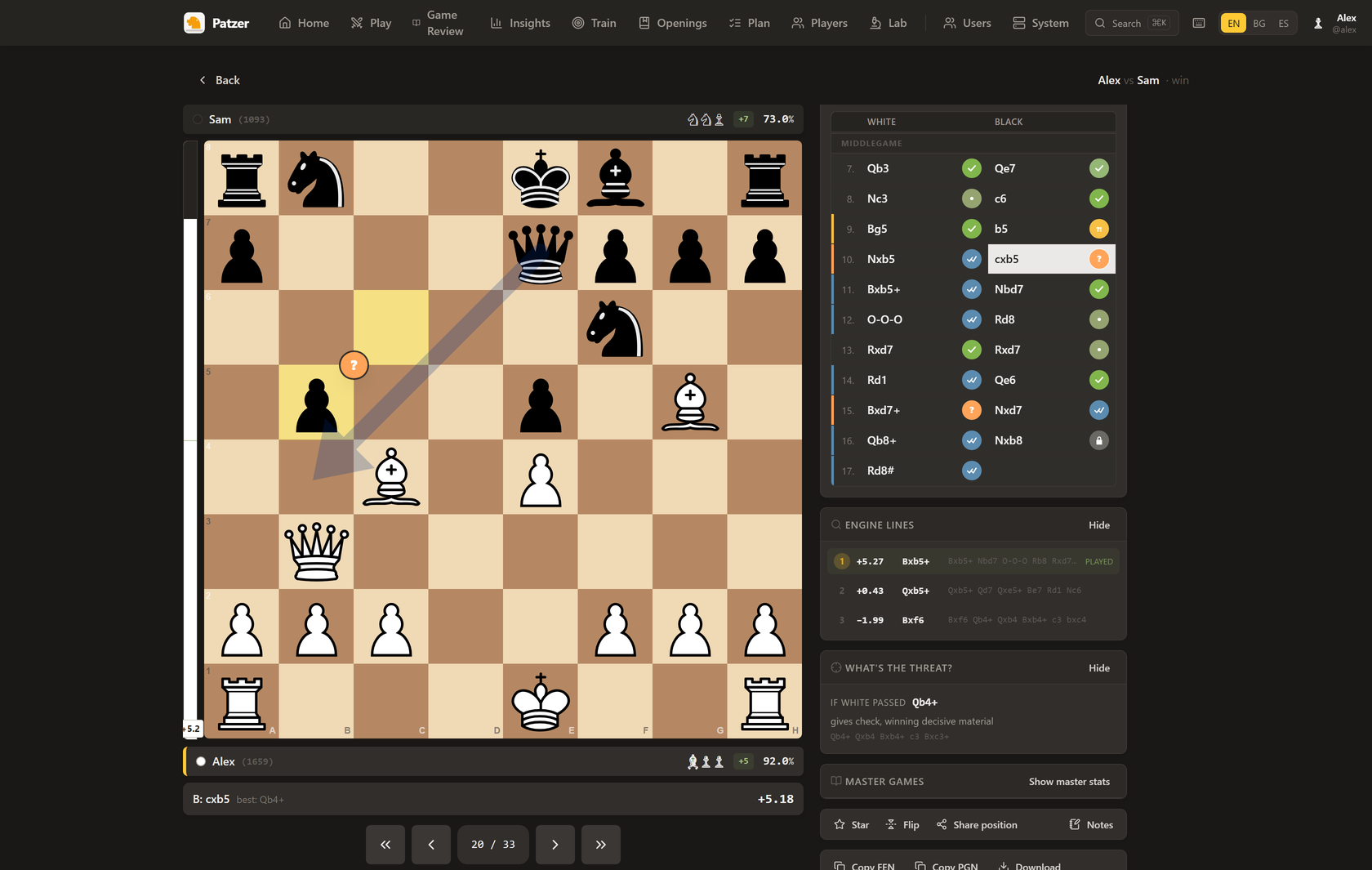Switch language to ES

coord(1284,23)
